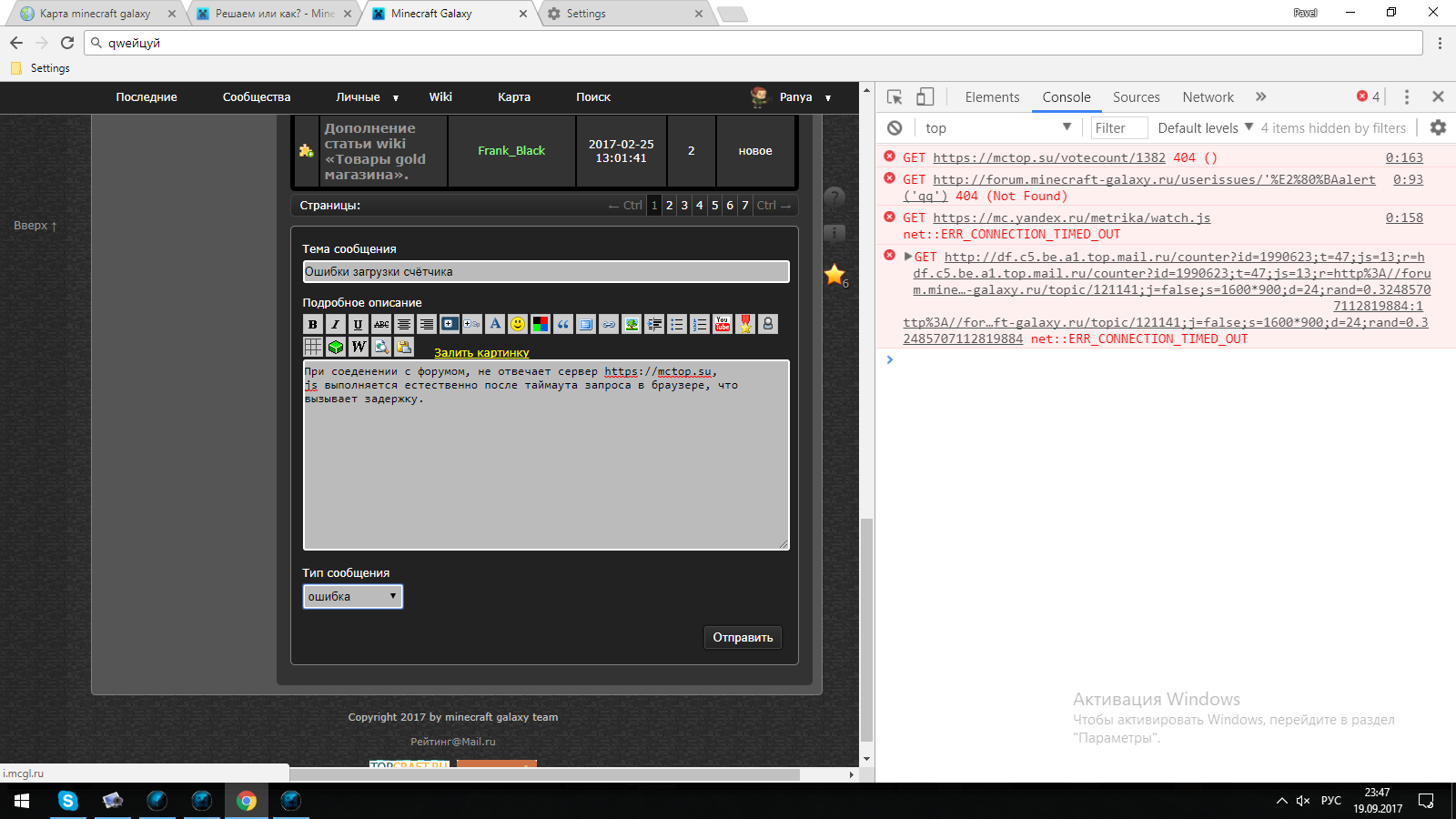1456x819 pixels.
Task: Open the text color picker icon
Action: (541, 324)
